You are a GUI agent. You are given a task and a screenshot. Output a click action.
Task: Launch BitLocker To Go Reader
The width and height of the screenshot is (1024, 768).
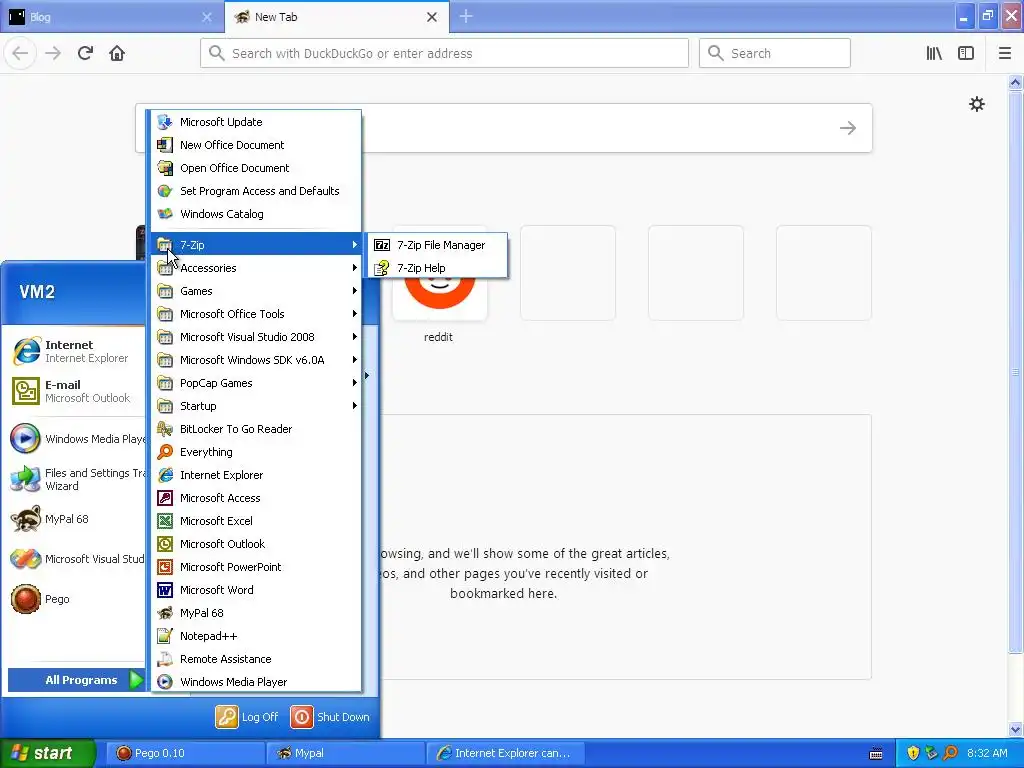[256, 429]
